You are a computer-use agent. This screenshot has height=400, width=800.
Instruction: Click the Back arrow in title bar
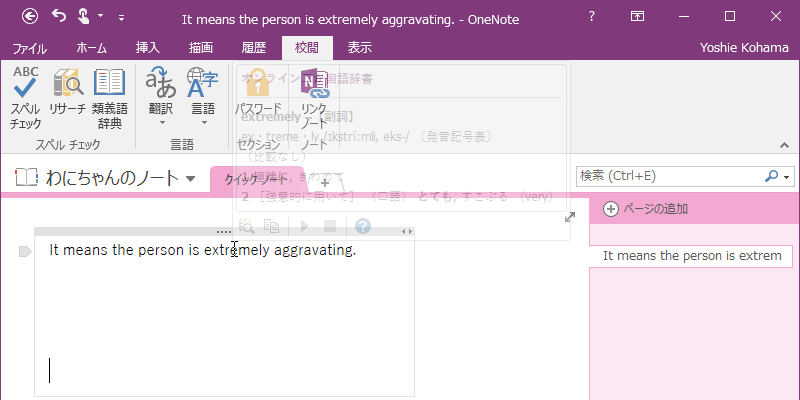click(30, 17)
